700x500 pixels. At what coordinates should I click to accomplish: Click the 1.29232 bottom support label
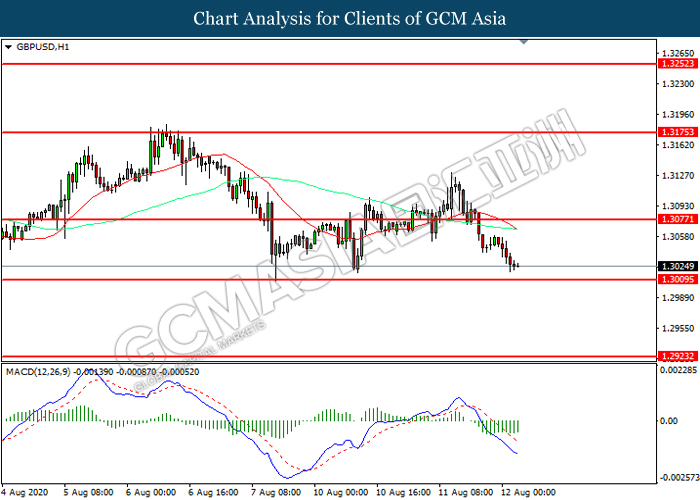coord(678,356)
